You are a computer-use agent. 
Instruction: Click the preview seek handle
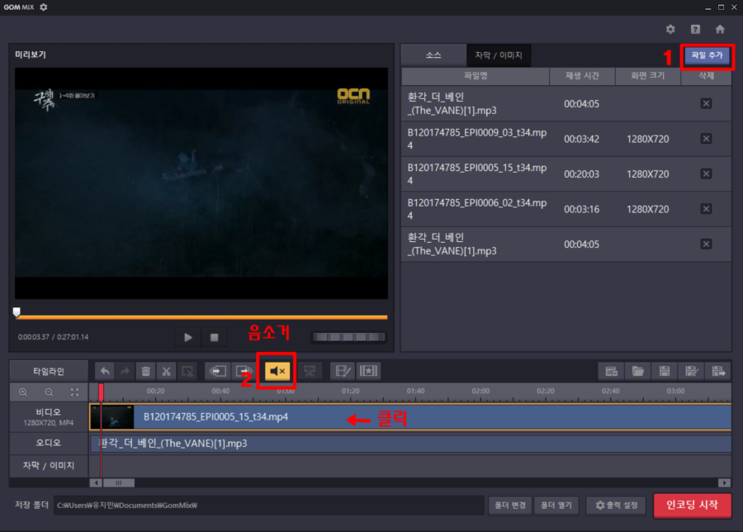tap(17, 312)
